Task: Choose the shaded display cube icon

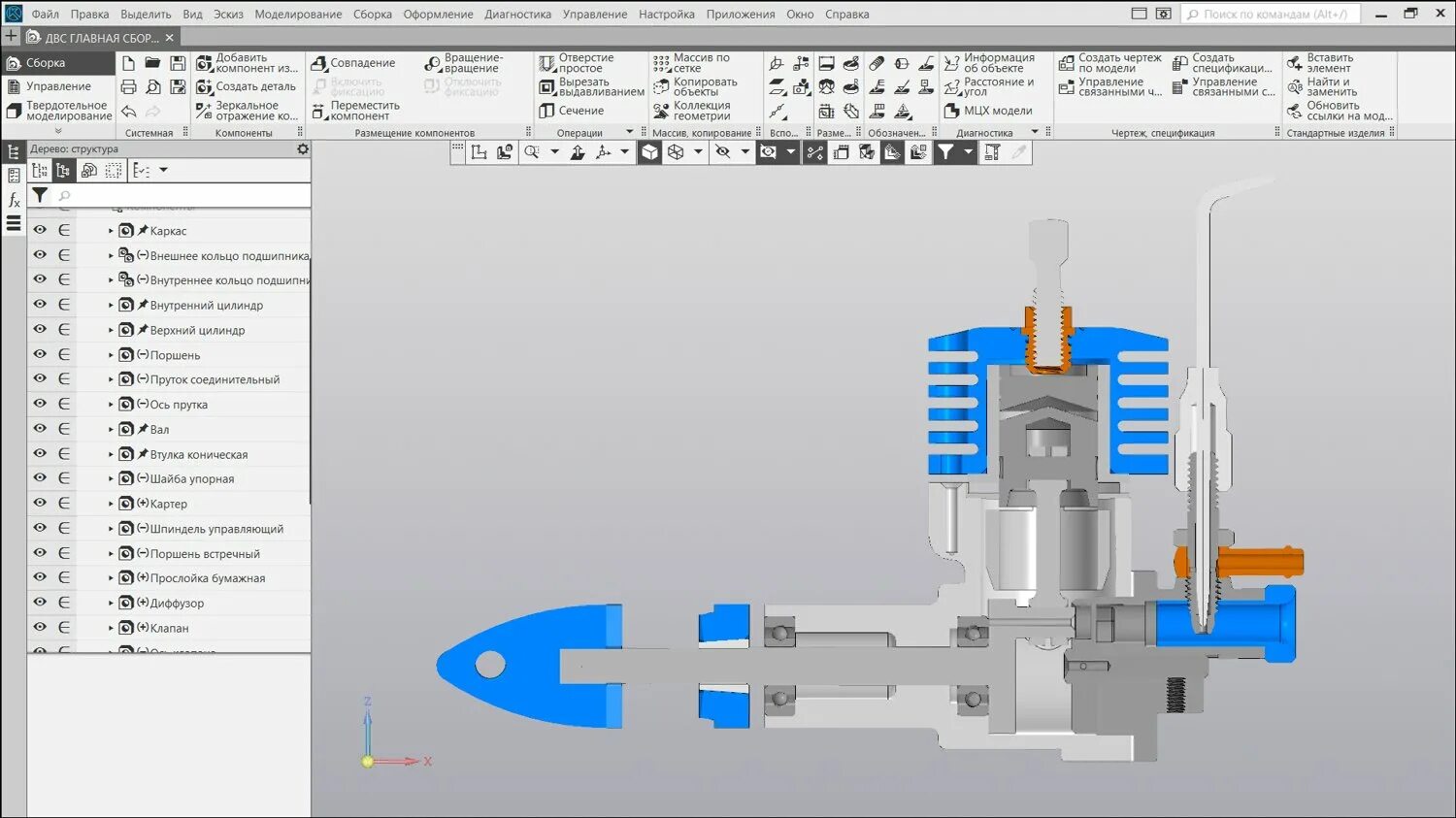Action: tap(650, 152)
